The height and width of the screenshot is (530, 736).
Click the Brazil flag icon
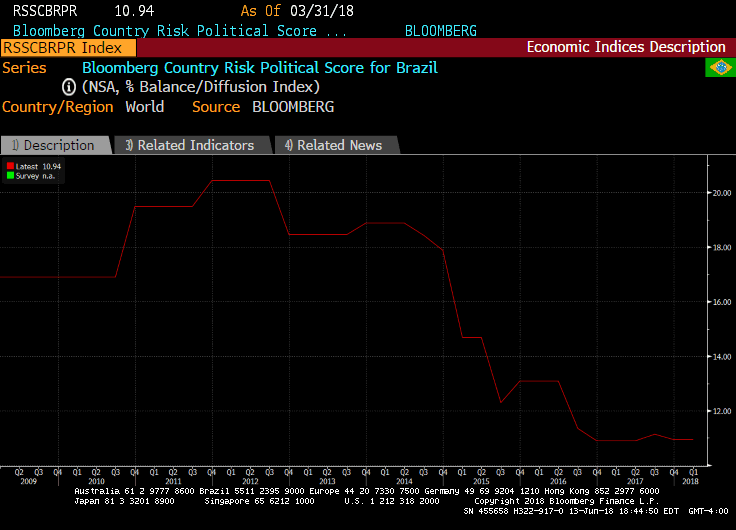point(720,68)
